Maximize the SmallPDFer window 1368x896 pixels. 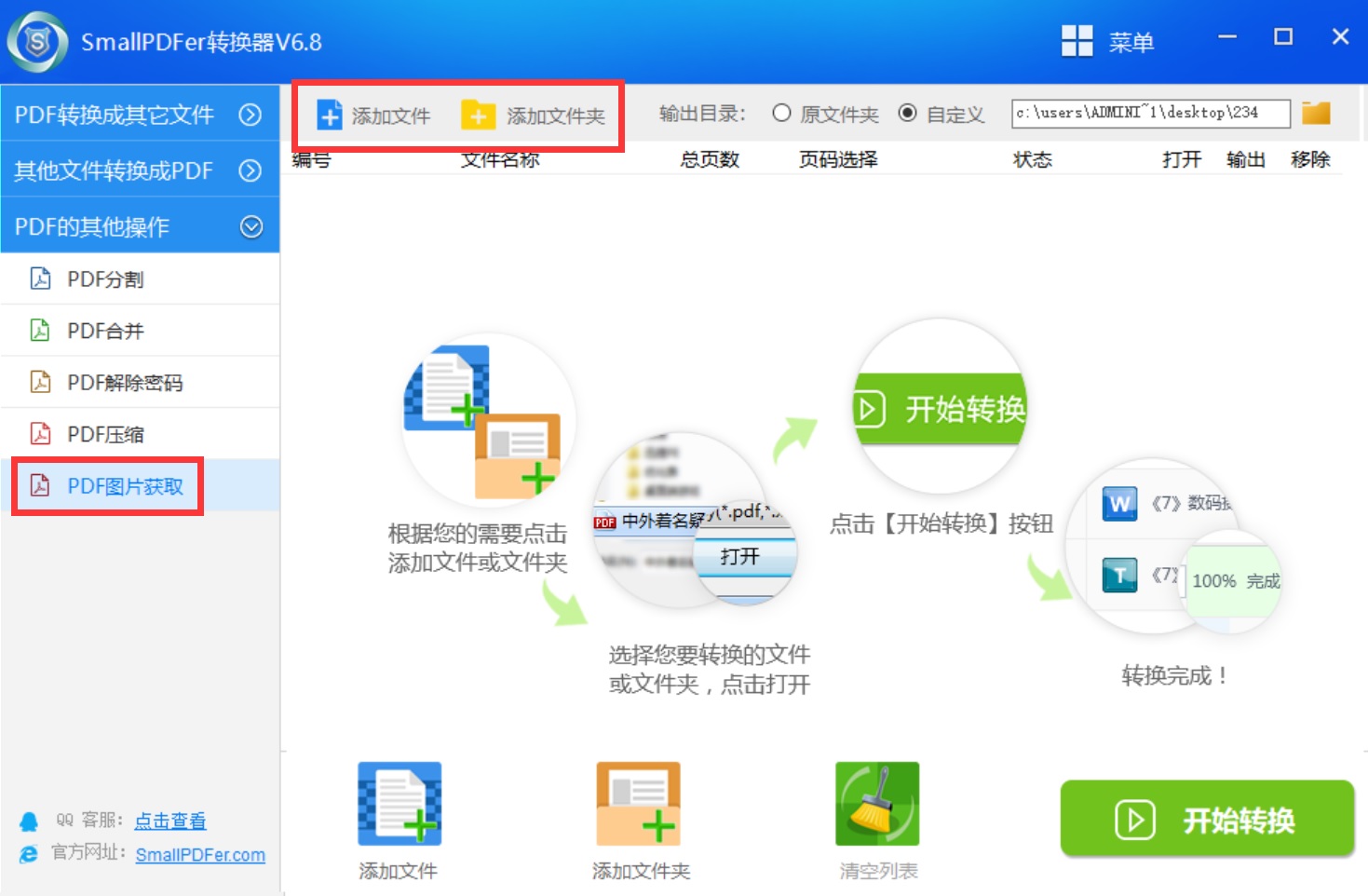tap(1283, 37)
